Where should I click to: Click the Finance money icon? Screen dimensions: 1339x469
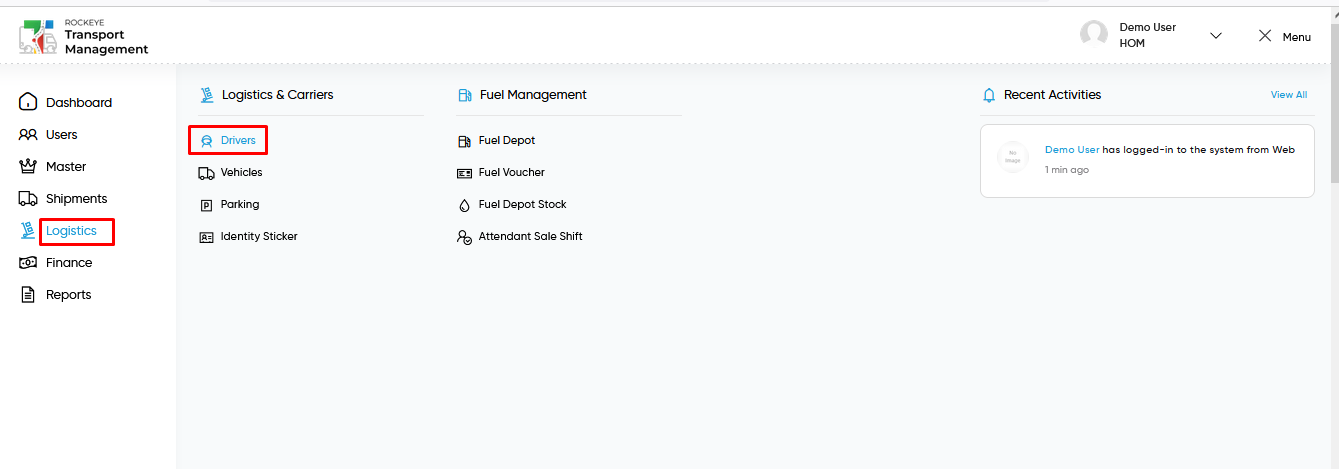tap(28, 262)
